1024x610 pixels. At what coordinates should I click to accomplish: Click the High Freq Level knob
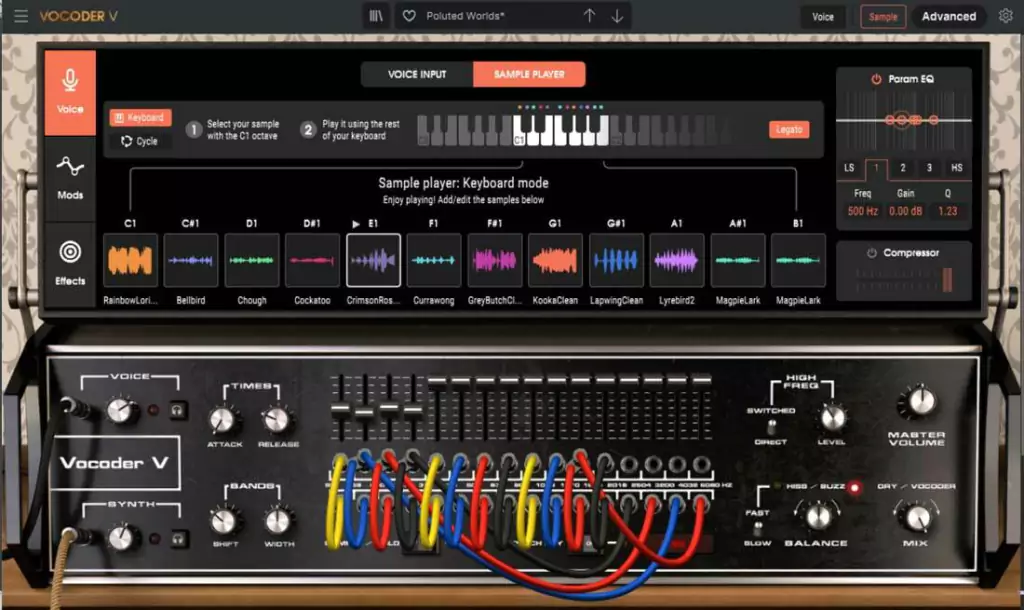coord(833,418)
